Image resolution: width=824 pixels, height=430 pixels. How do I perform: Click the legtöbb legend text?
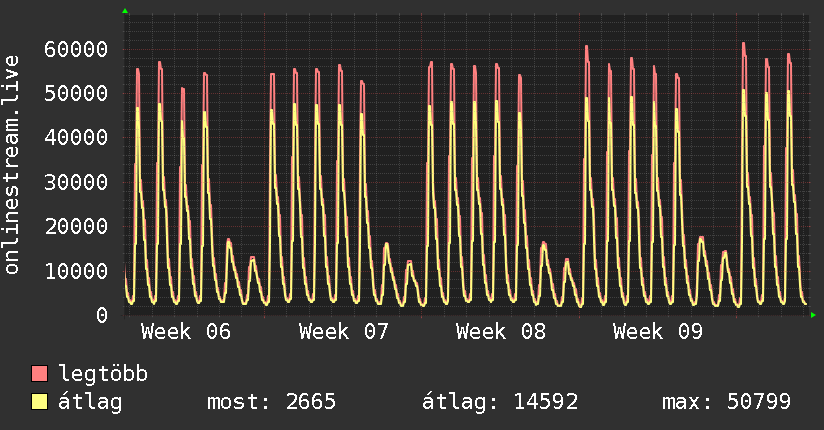click(104, 374)
